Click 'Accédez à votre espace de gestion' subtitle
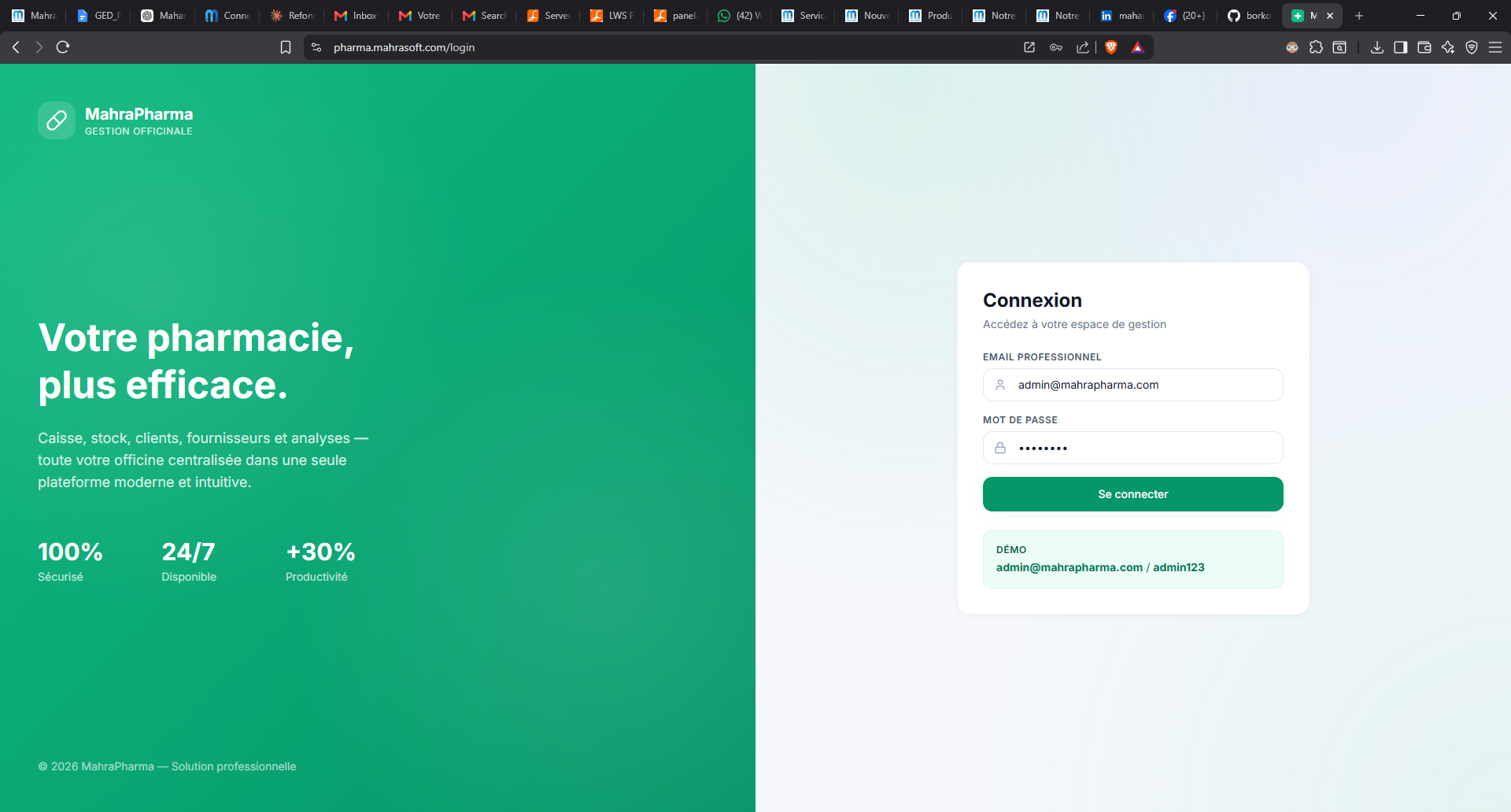The image size is (1511, 812). (x=1074, y=324)
